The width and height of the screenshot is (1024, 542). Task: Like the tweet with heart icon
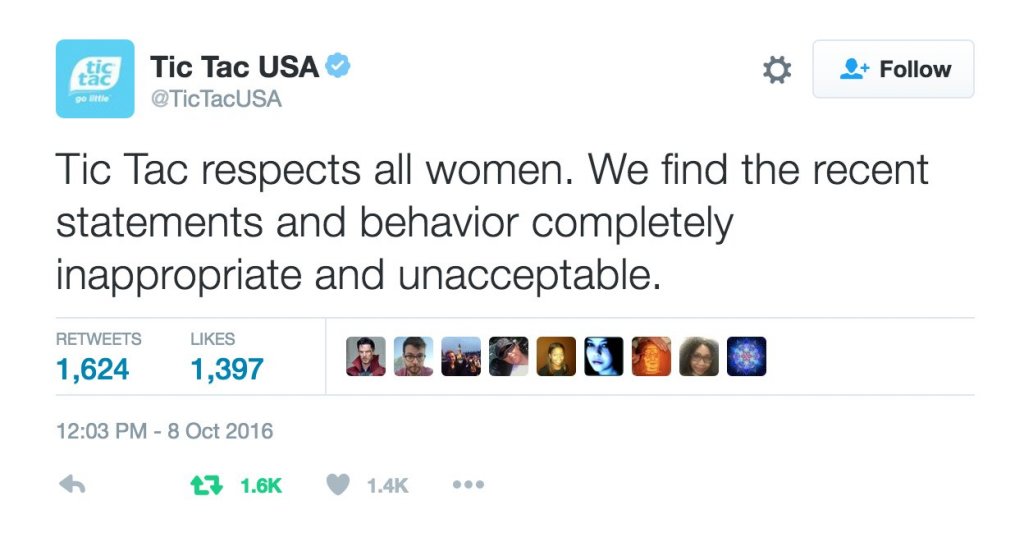(338, 485)
